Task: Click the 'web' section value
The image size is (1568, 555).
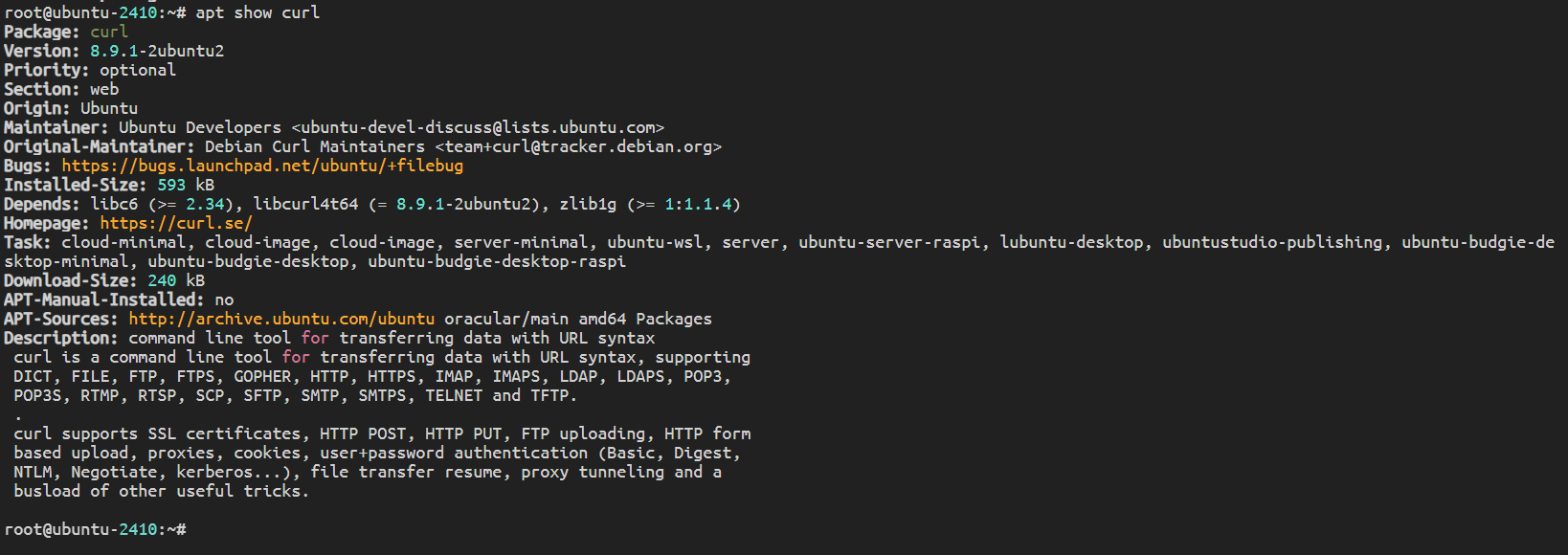Action: click(x=104, y=89)
